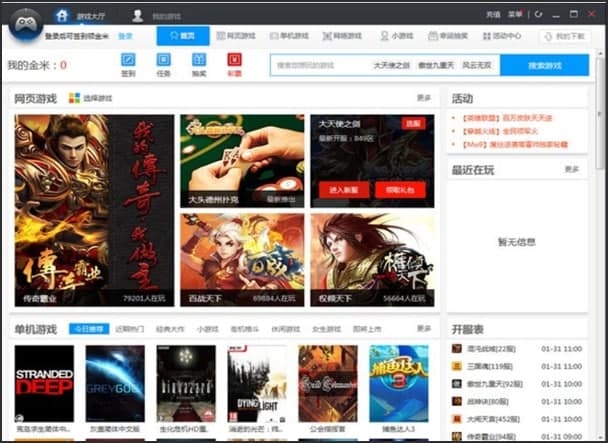The height and width of the screenshot is (443, 608).
Task: Select the 休闲游戏 filter tab
Action: 286,329
